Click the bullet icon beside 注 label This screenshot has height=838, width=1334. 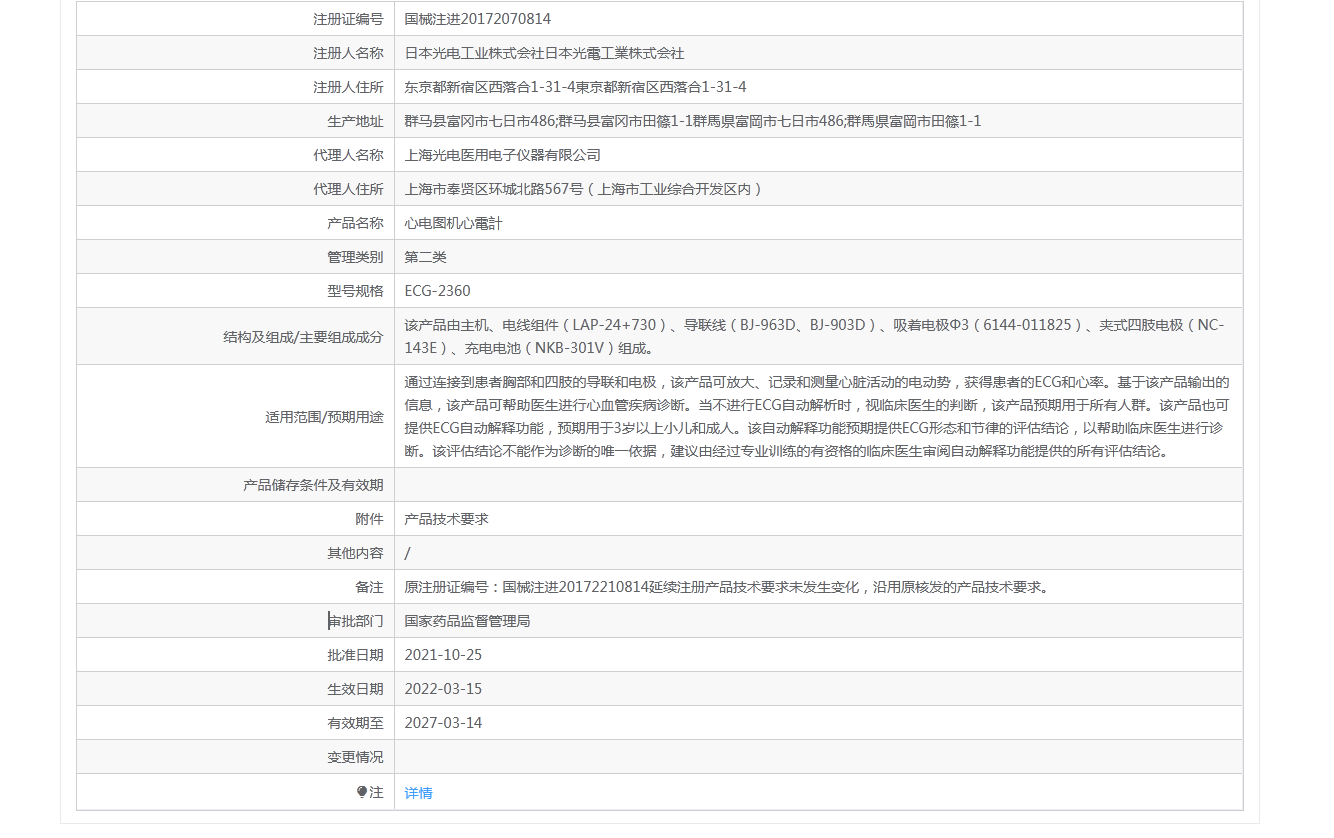point(362,792)
